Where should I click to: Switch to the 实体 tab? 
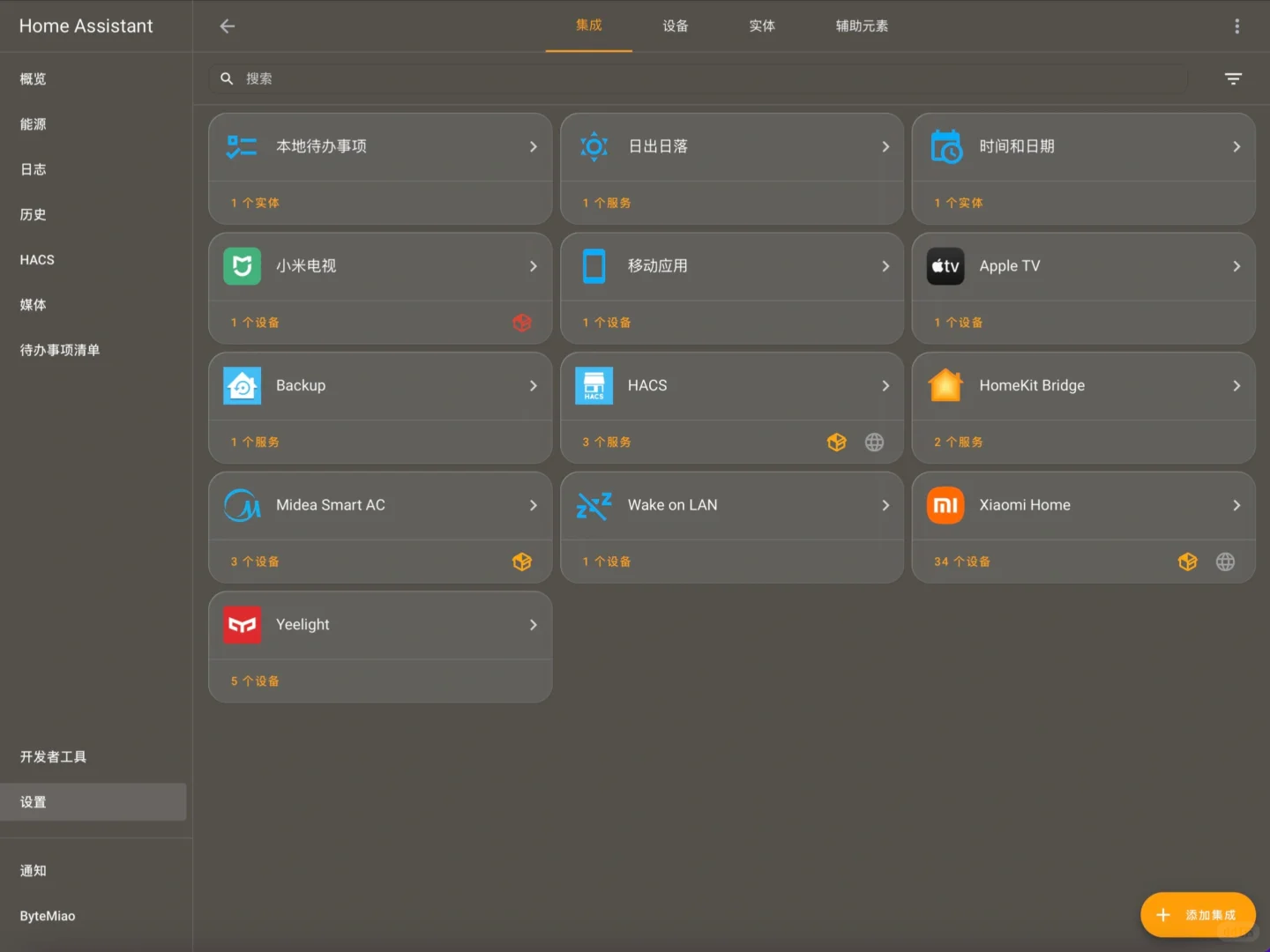click(762, 26)
